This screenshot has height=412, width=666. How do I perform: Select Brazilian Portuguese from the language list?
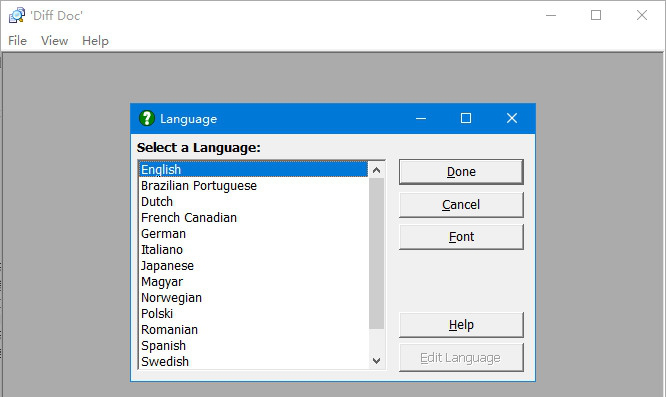(x=198, y=186)
